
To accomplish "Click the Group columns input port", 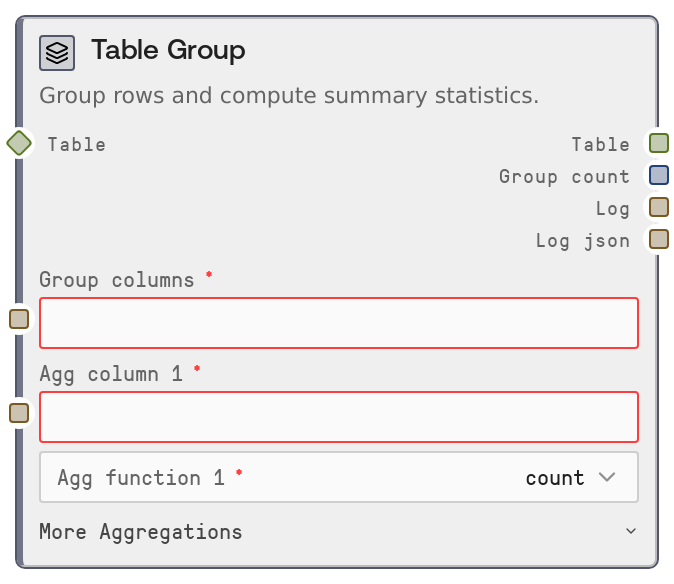I will pos(19,319).
